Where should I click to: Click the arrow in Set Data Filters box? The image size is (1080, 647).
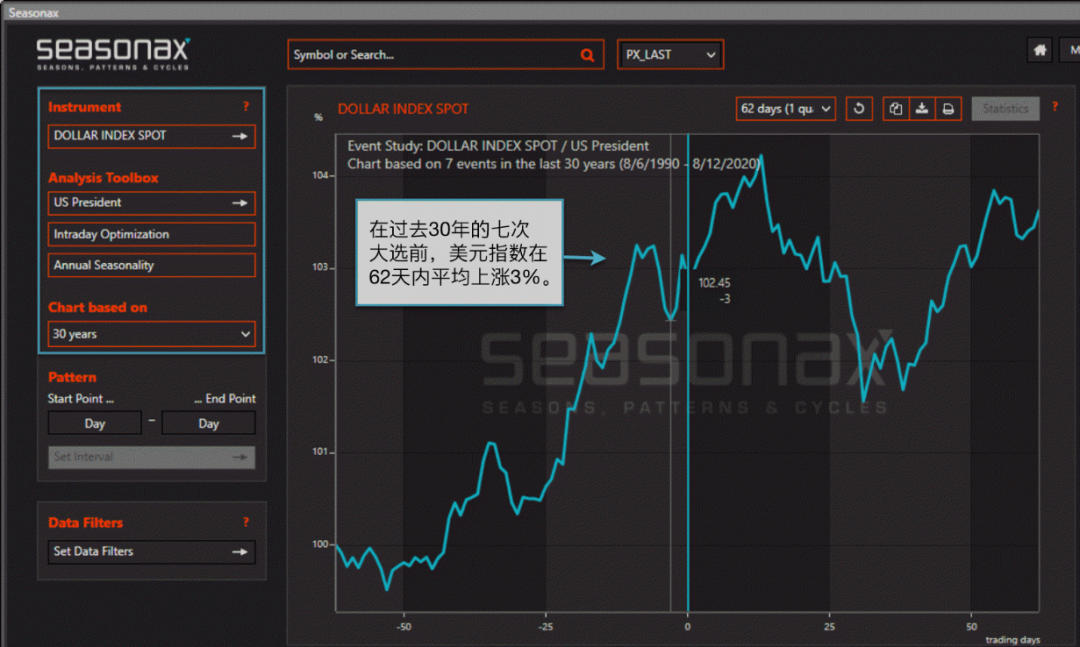(x=240, y=552)
